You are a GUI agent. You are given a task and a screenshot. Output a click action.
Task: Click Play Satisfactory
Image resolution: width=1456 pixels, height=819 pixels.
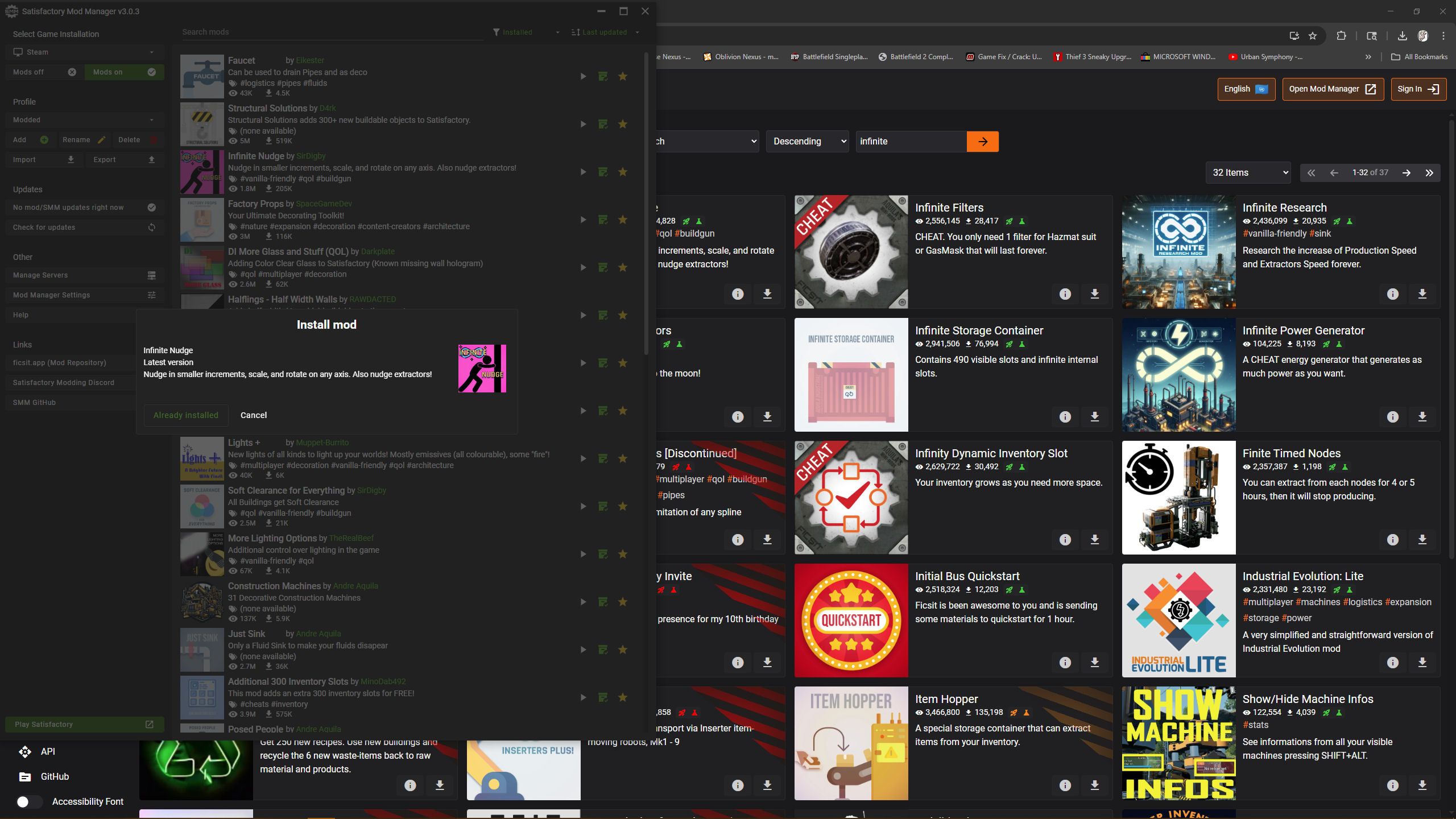pyautogui.click(x=85, y=725)
